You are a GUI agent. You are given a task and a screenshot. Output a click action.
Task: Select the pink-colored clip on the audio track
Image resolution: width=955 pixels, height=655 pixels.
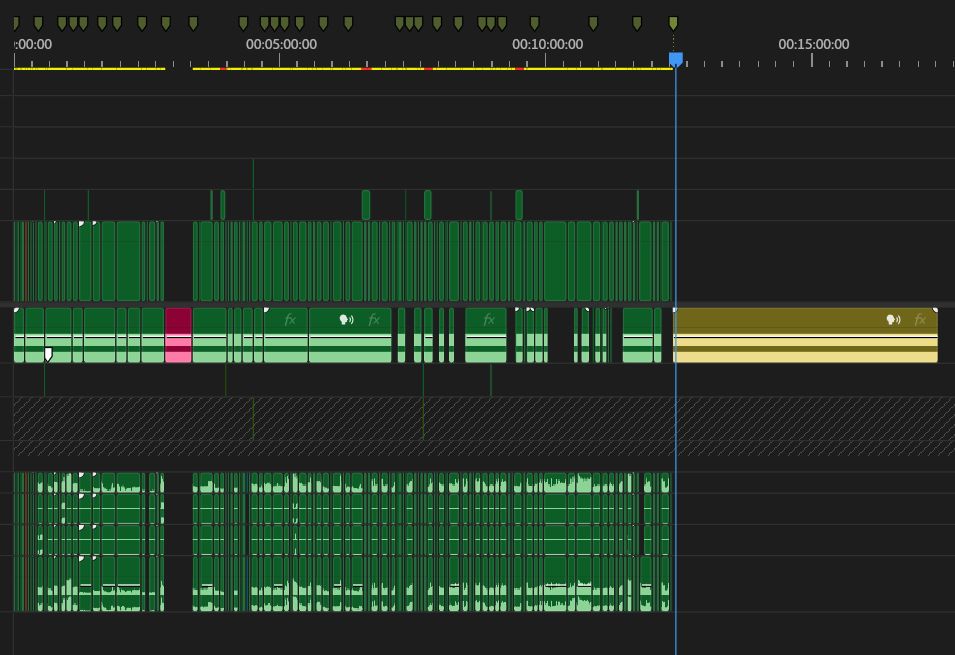[178, 335]
